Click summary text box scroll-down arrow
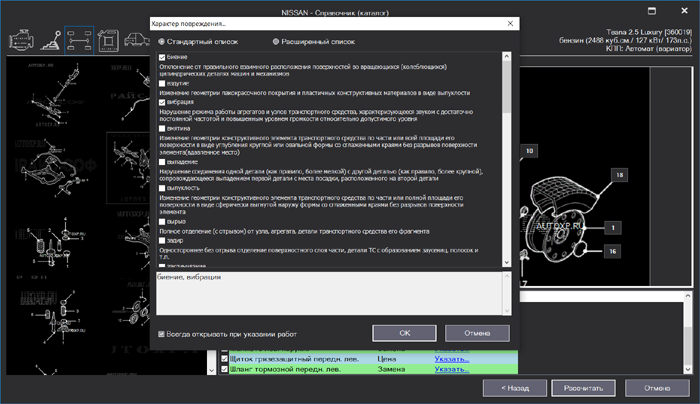Image resolution: width=700 pixels, height=404 pixels. (507, 311)
